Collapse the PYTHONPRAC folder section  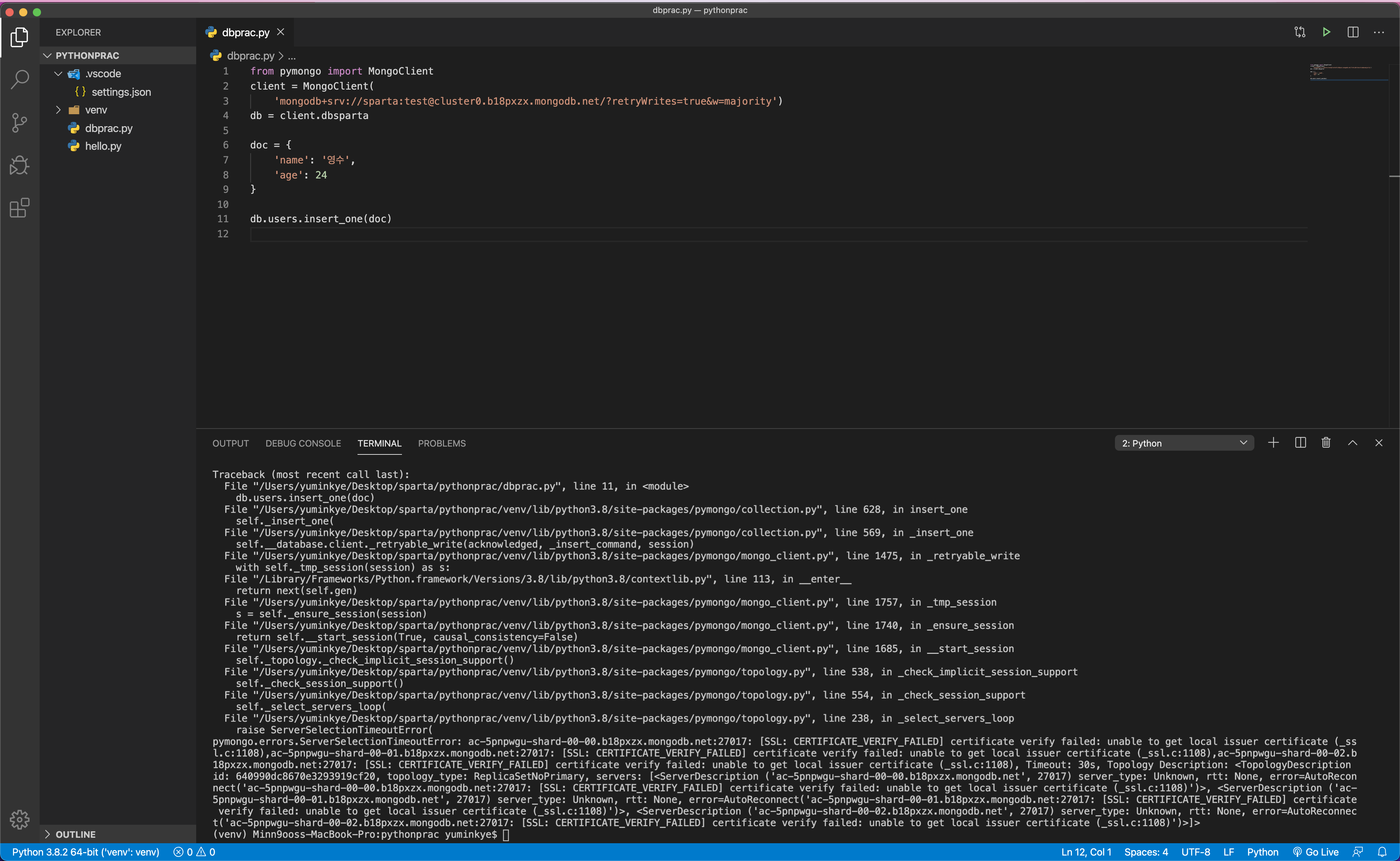point(118,55)
